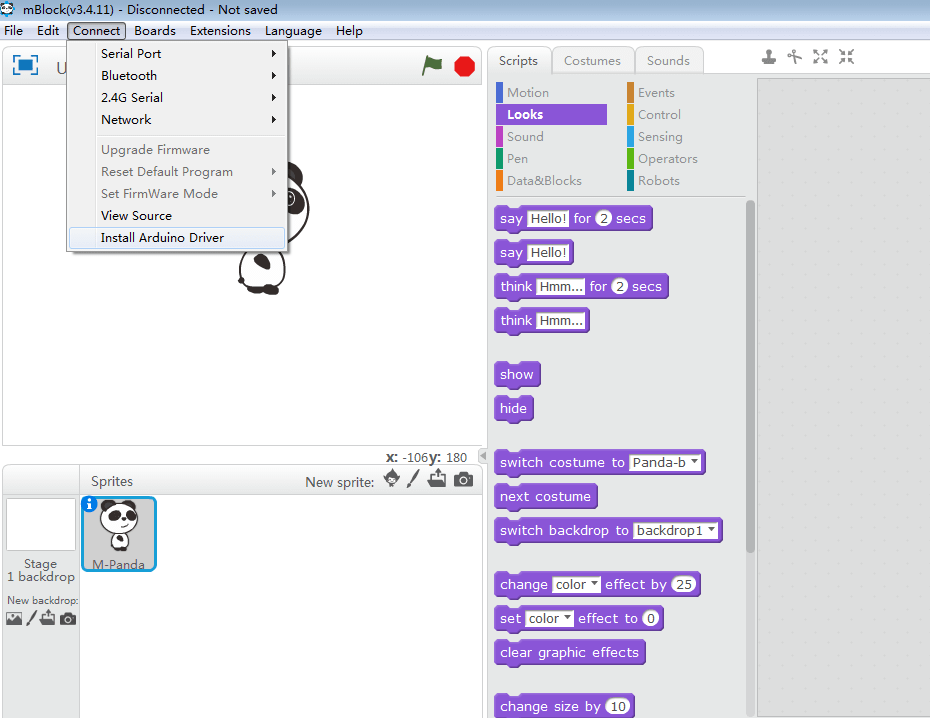The width and height of the screenshot is (930, 718).
Task: Select the scissors delete tool
Action: (794, 57)
